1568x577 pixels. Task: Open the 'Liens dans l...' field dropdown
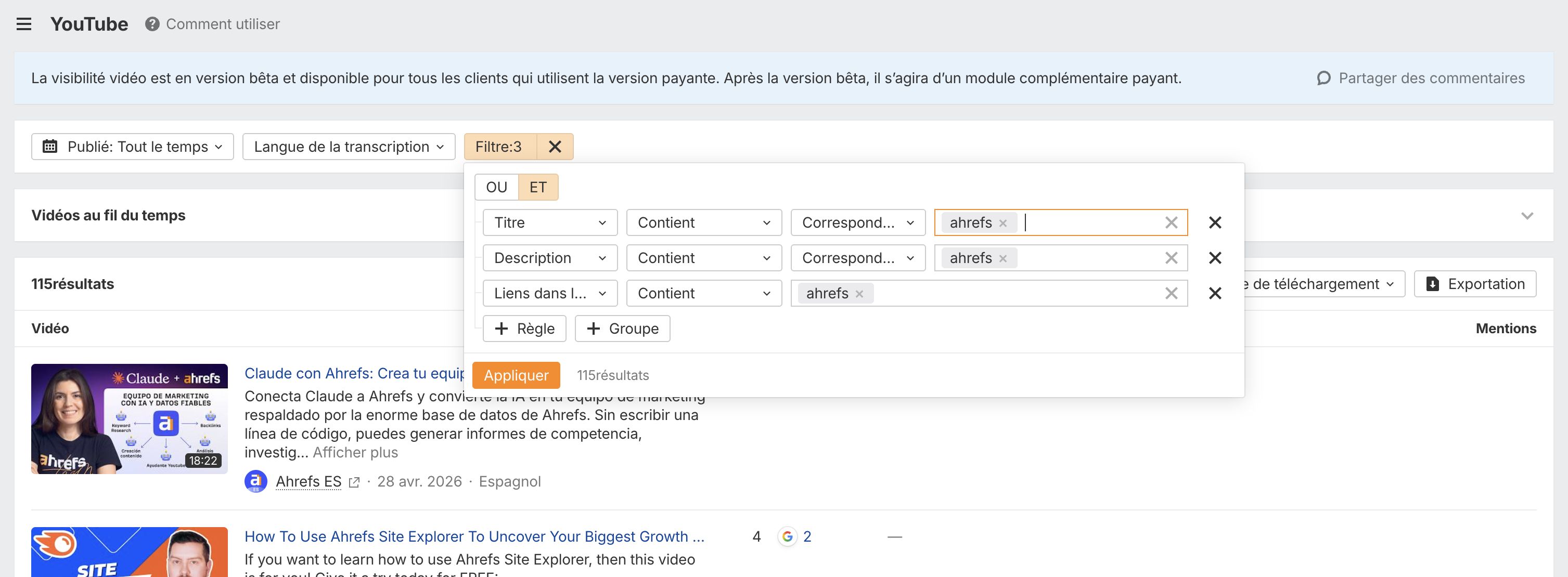pyautogui.click(x=550, y=293)
